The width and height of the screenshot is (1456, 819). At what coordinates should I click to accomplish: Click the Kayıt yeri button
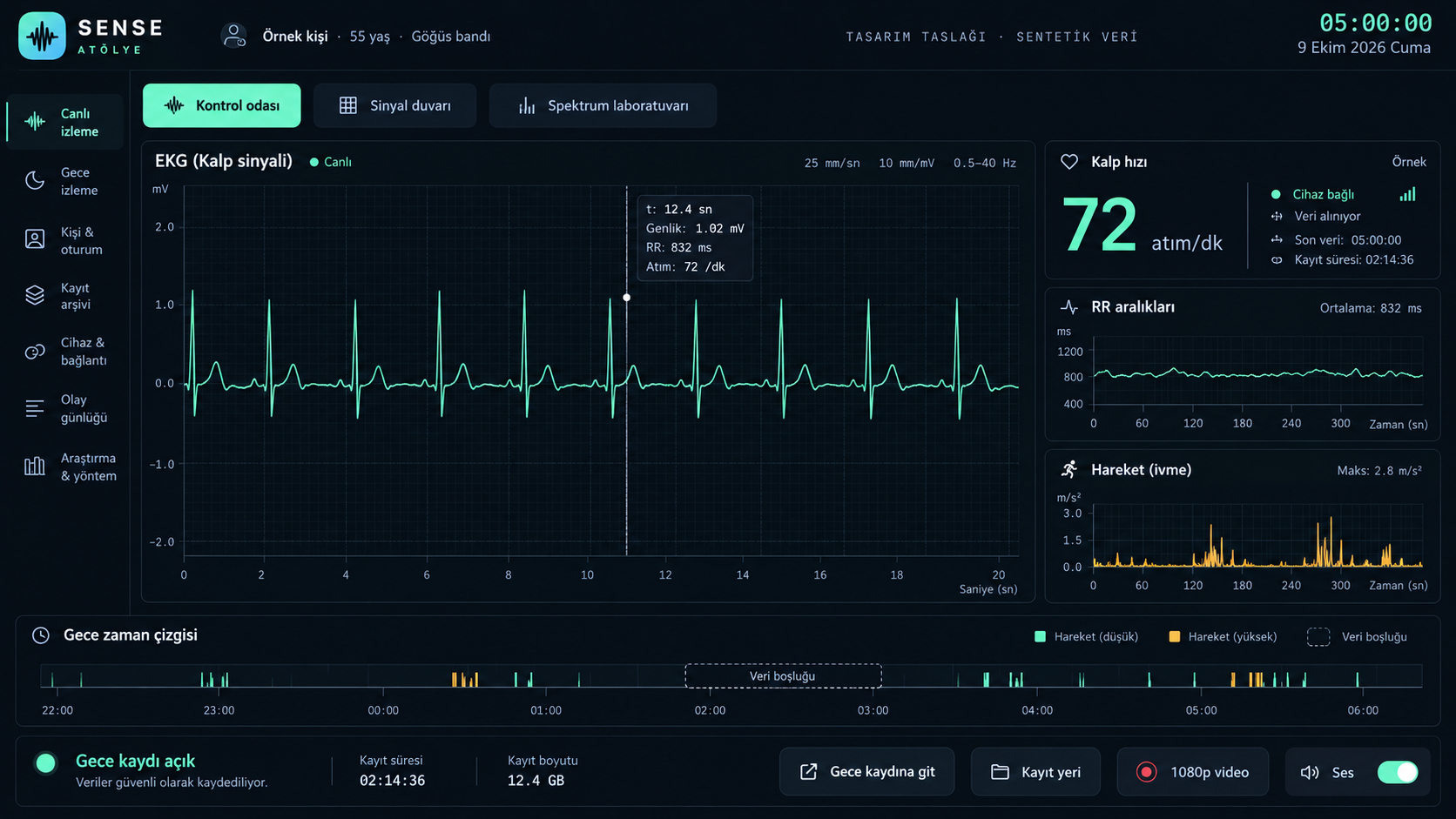pyautogui.click(x=1035, y=772)
